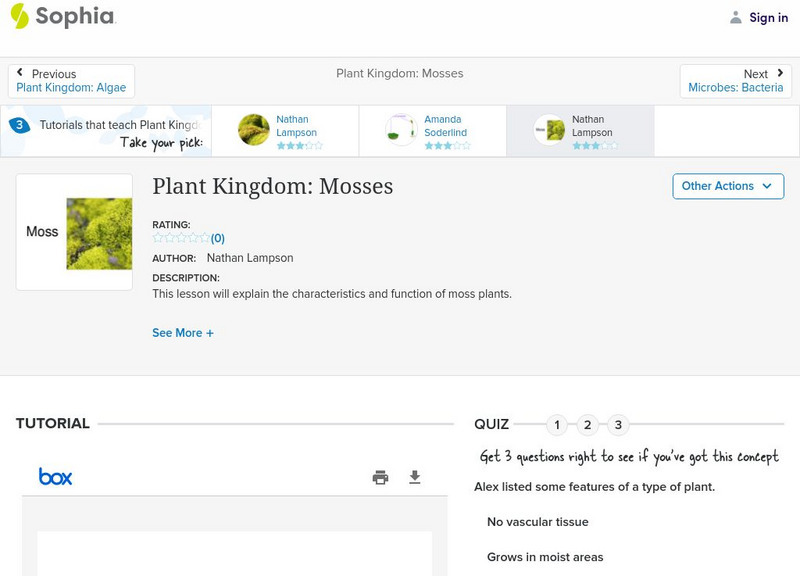Image resolution: width=800 pixels, height=576 pixels.
Task: Go to Previous: Plant Kingdom: Algae
Action: pyautogui.click(x=71, y=81)
